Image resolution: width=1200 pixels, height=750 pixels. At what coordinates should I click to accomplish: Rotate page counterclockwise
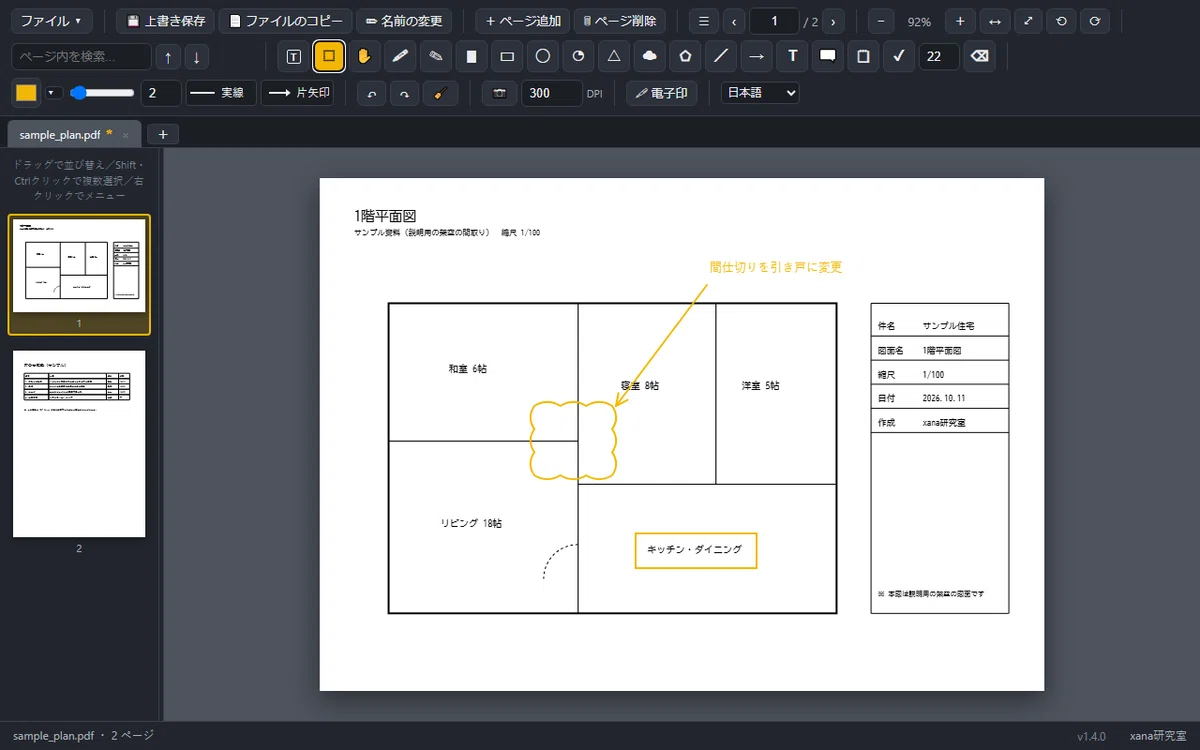coord(1061,21)
